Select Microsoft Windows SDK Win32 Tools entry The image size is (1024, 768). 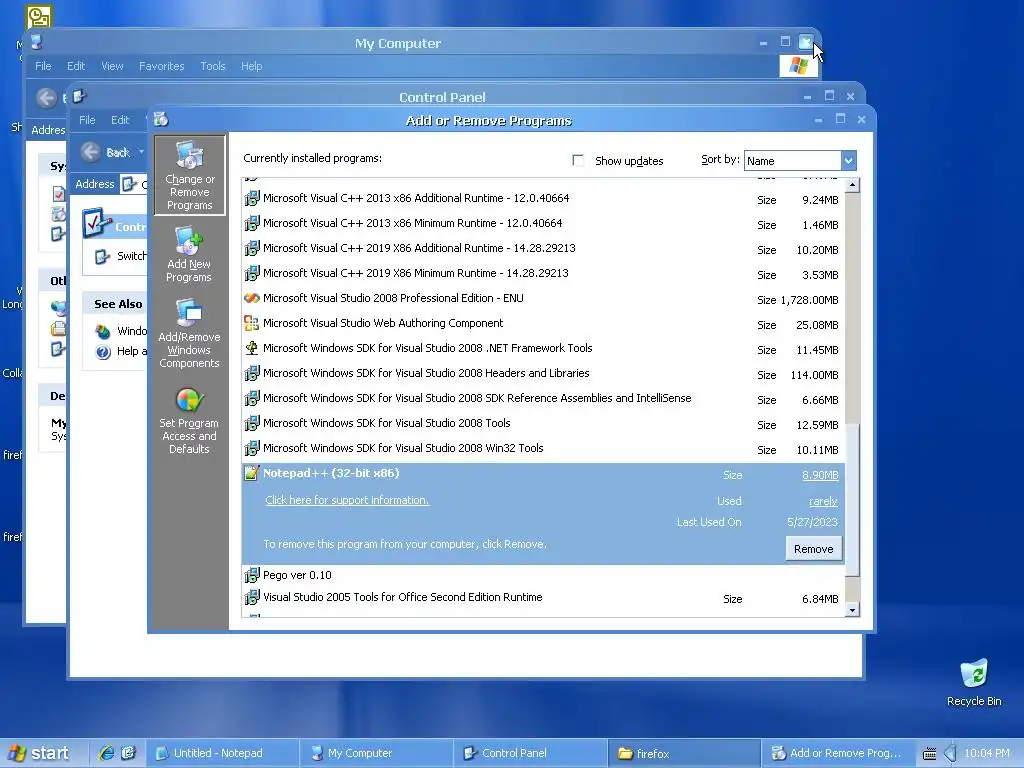click(543, 449)
